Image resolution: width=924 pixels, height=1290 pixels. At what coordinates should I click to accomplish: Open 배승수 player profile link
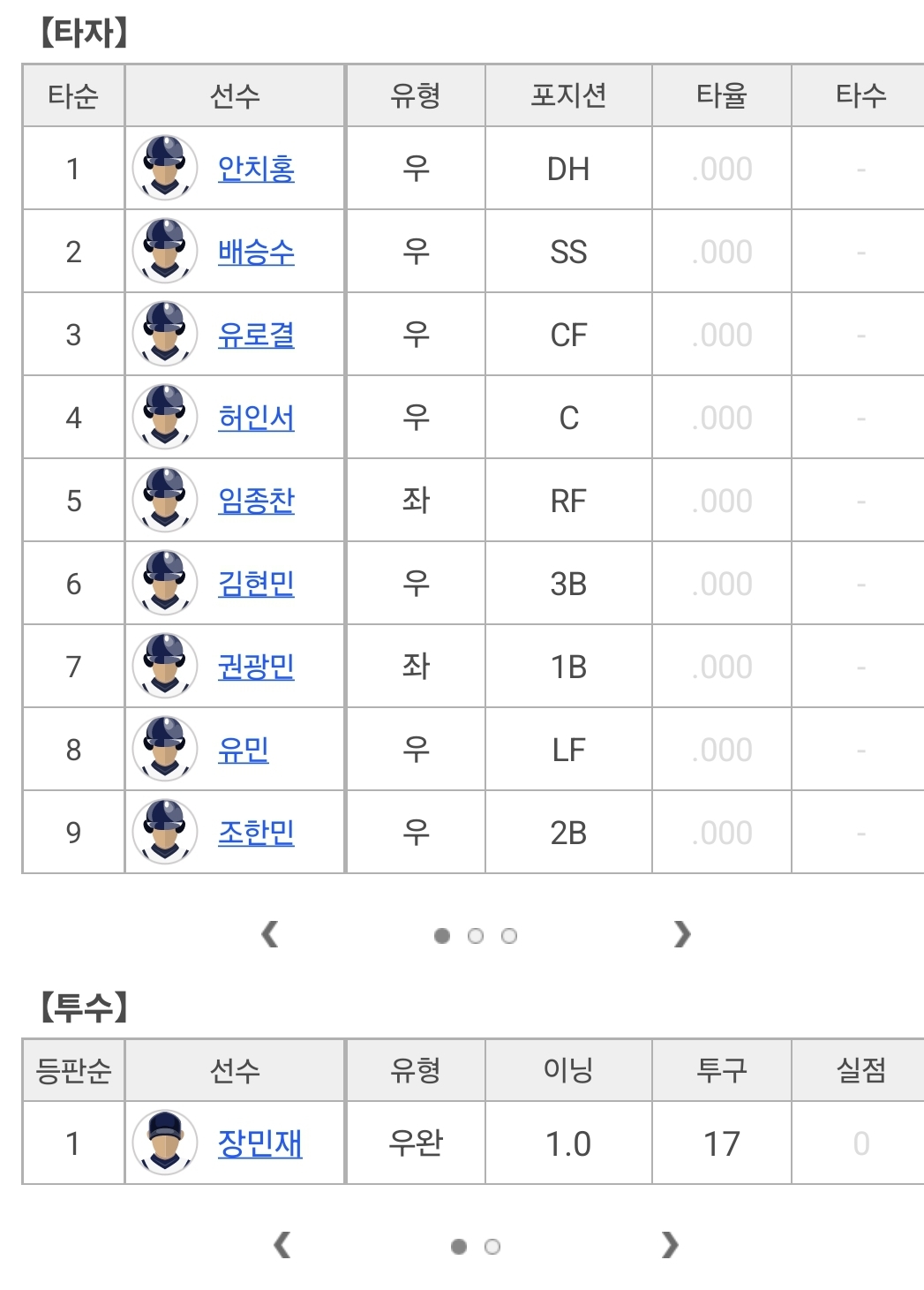pyautogui.click(x=256, y=253)
